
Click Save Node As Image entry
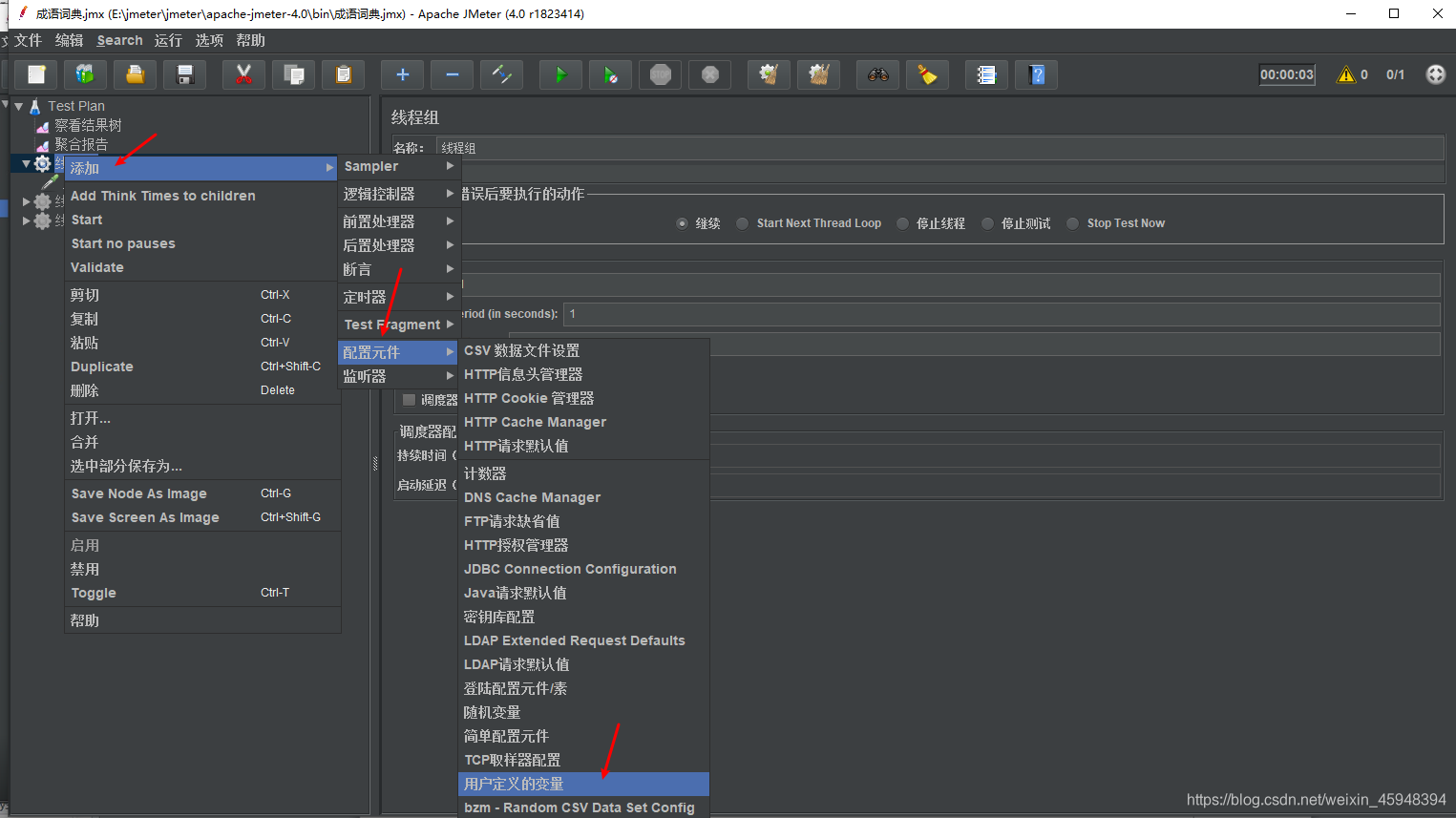(202, 493)
